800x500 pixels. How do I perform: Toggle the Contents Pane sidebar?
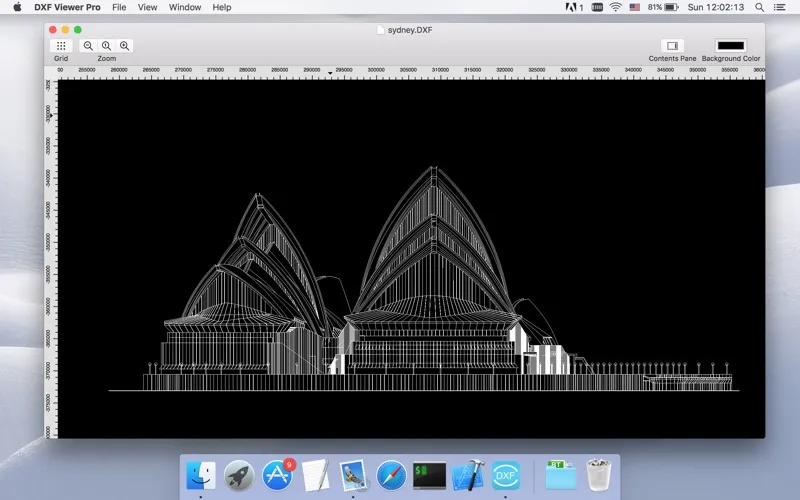(672, 46)
